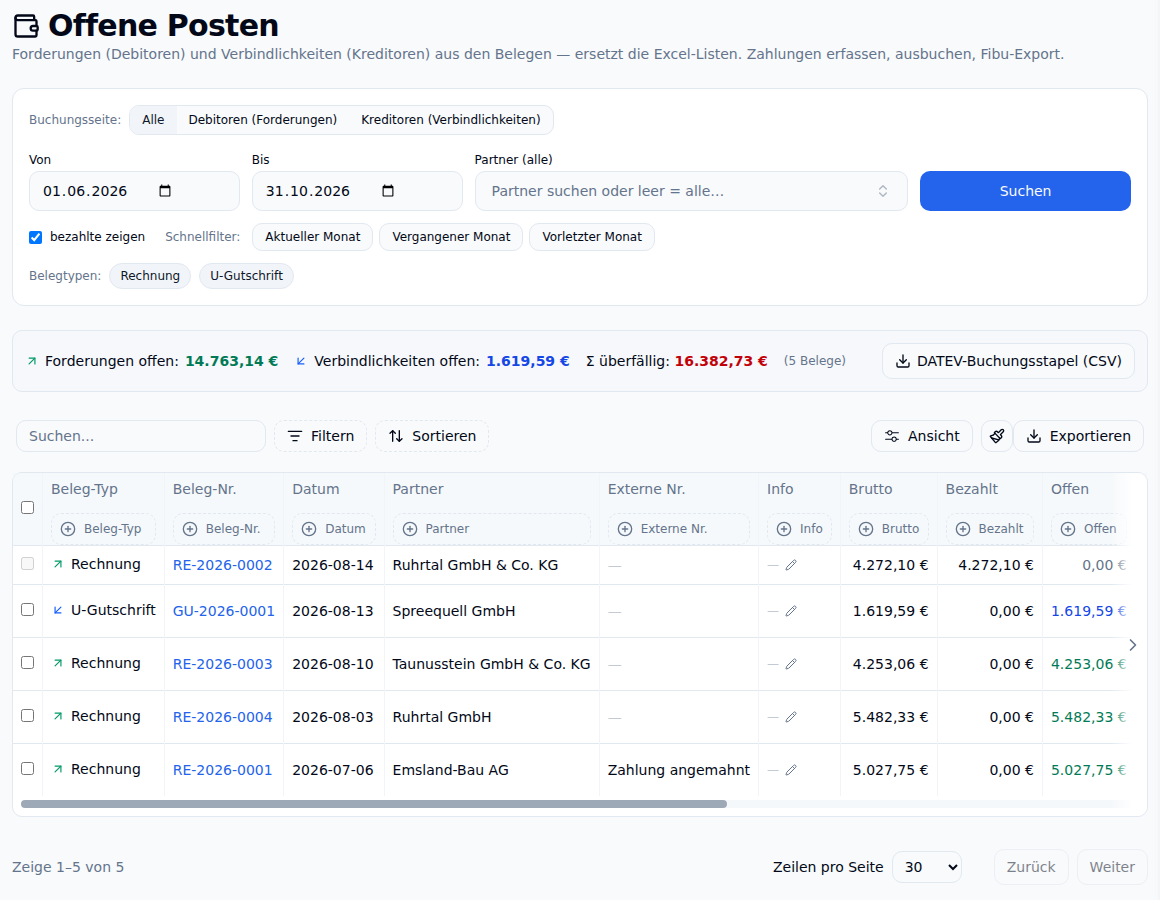Open the Partner search combo box
The width and height of the screenshot is (1160, 900).
pos(691,191)
